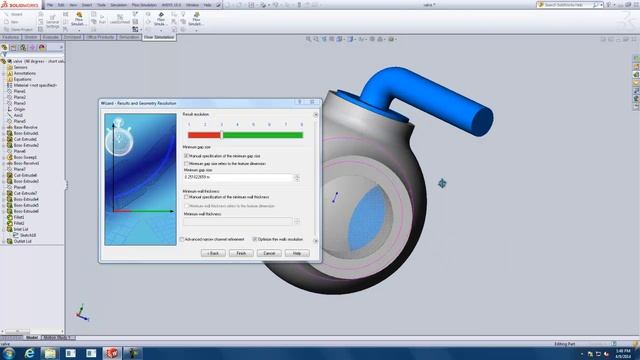Click the result resolution slider handle
This screenshot has width=640, height=360.
(222, 135)
